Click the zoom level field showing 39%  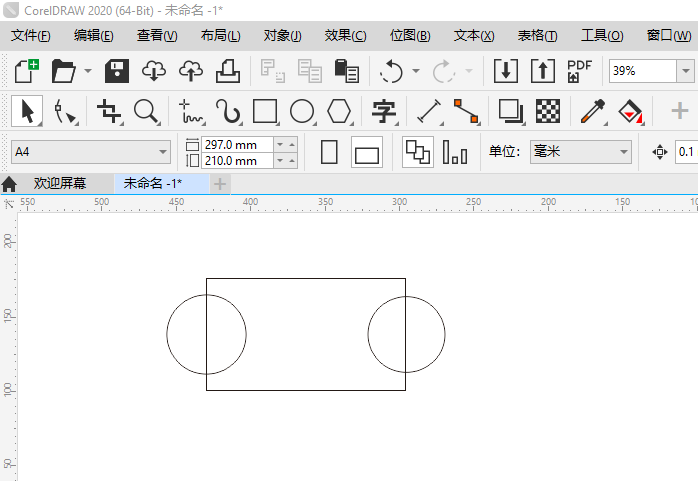click(x=642, y=71)
